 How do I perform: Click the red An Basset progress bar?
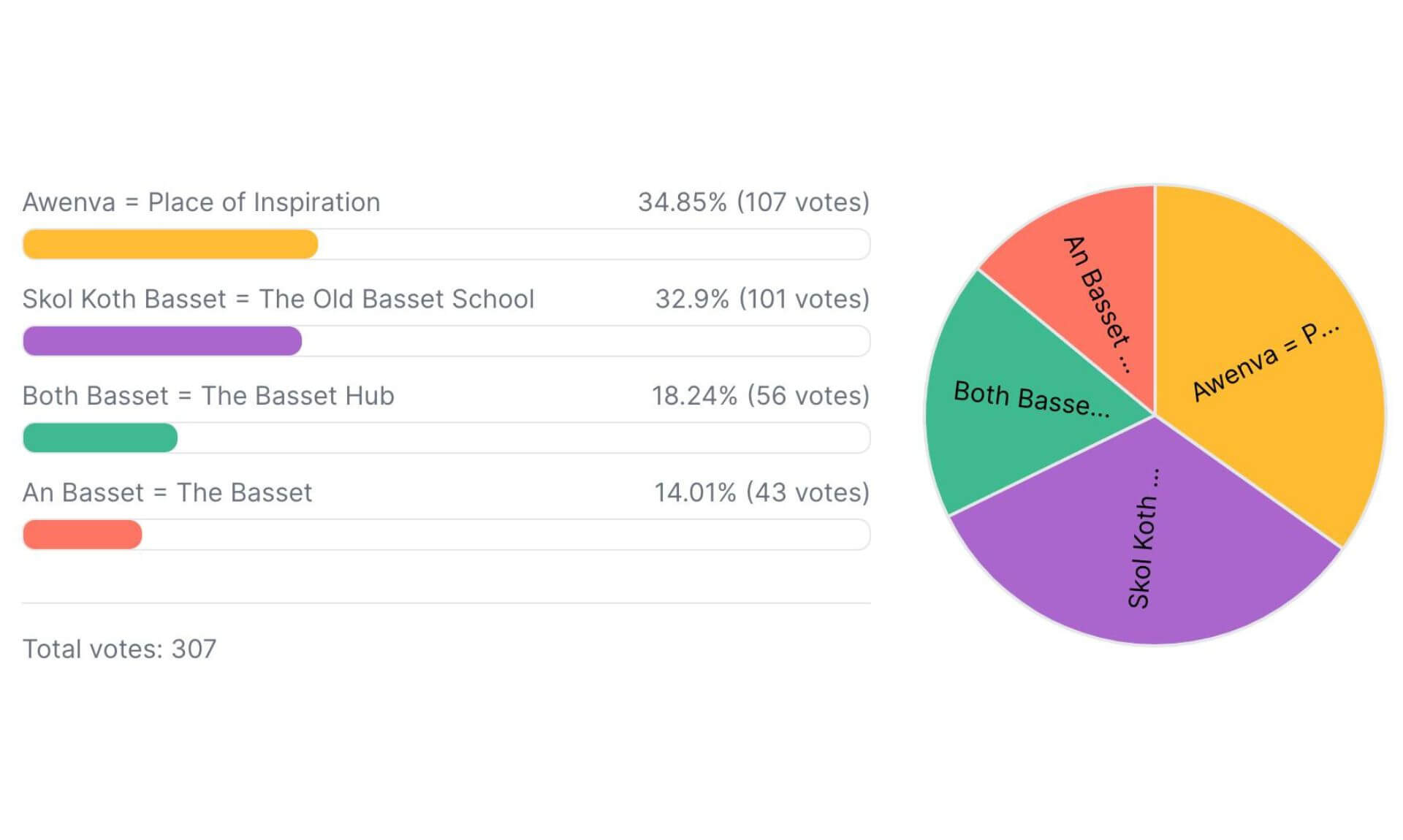click(x=83, y=535)
